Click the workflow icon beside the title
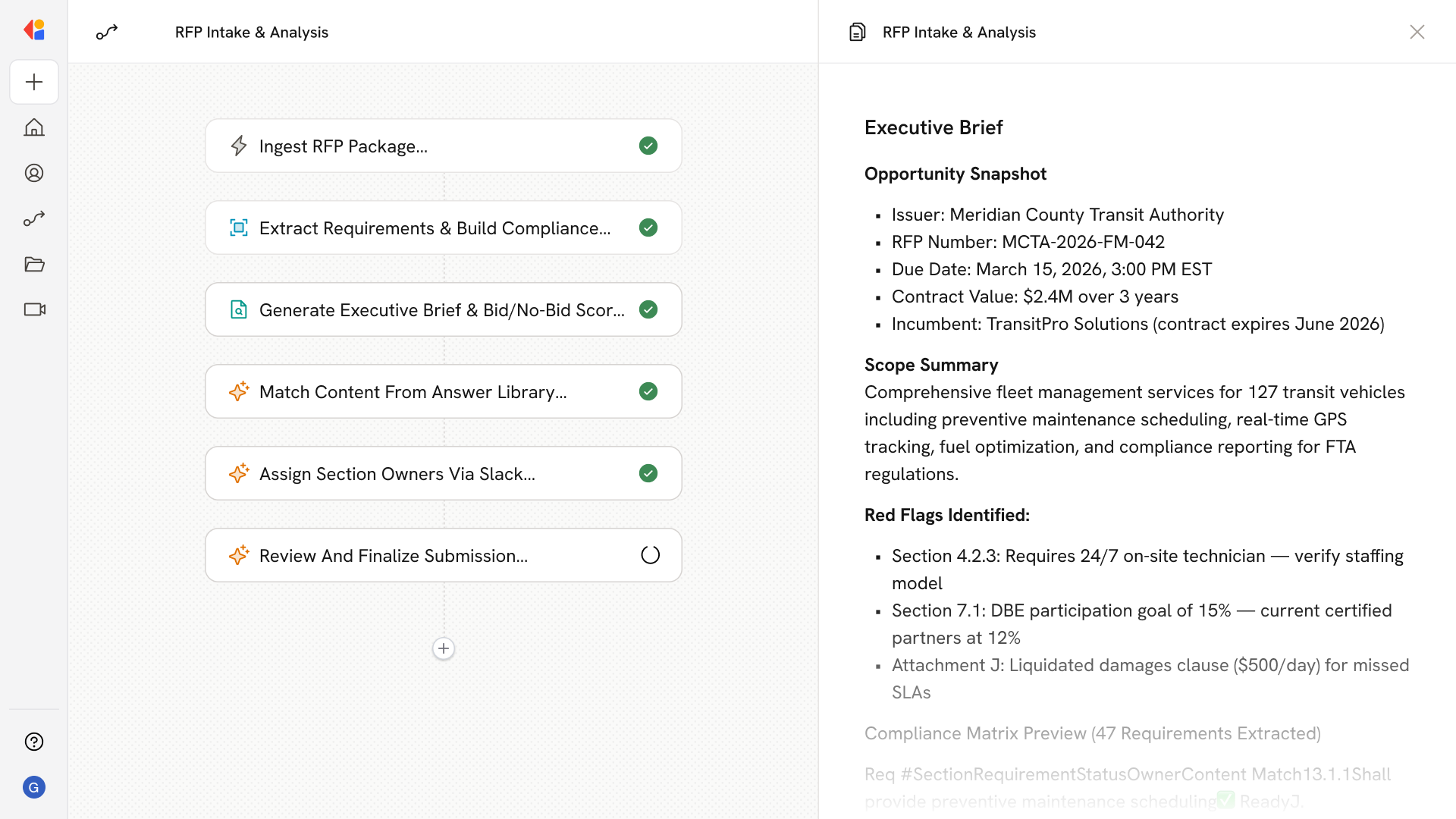 click(x=107, y=32)
